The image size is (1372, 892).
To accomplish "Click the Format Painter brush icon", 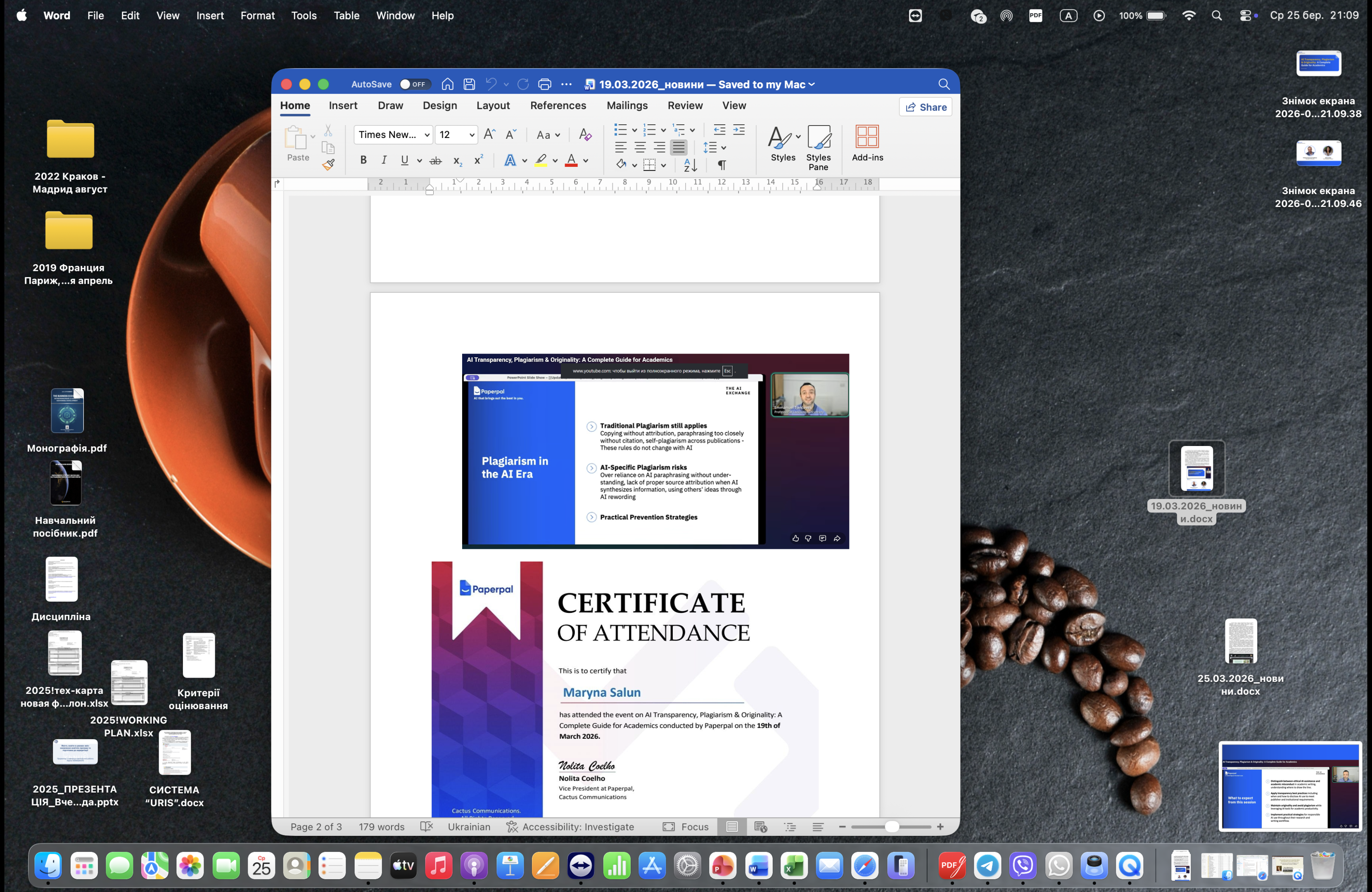I will coord(329,165).
